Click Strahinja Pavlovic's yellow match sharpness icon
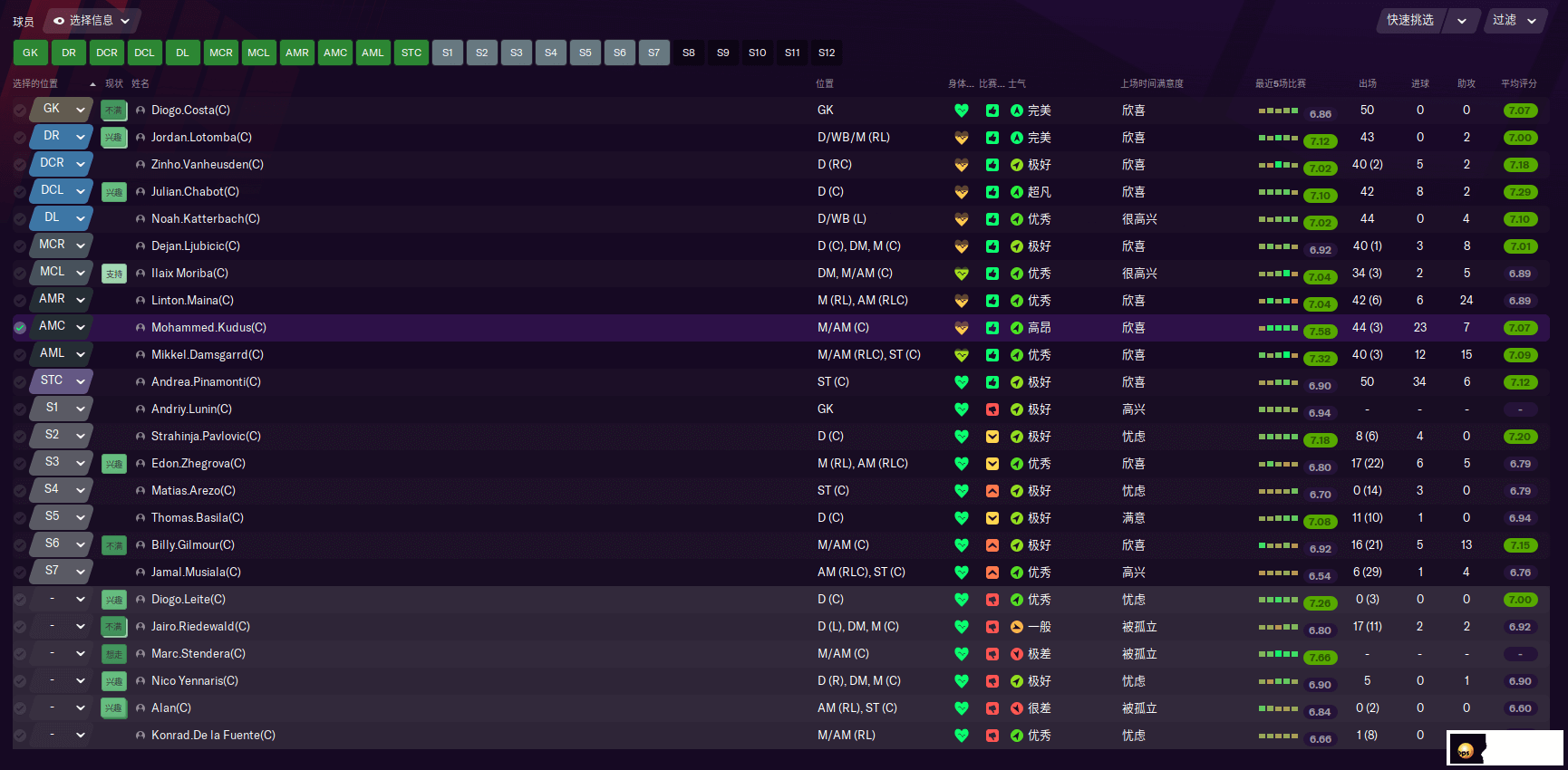The image size is (1568, 770). coord(992,437)
